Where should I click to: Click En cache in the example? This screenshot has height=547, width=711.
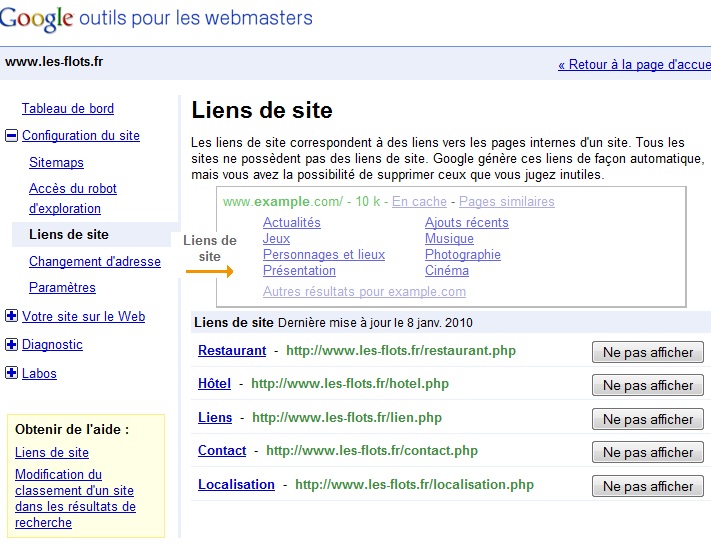click(419, 201)
